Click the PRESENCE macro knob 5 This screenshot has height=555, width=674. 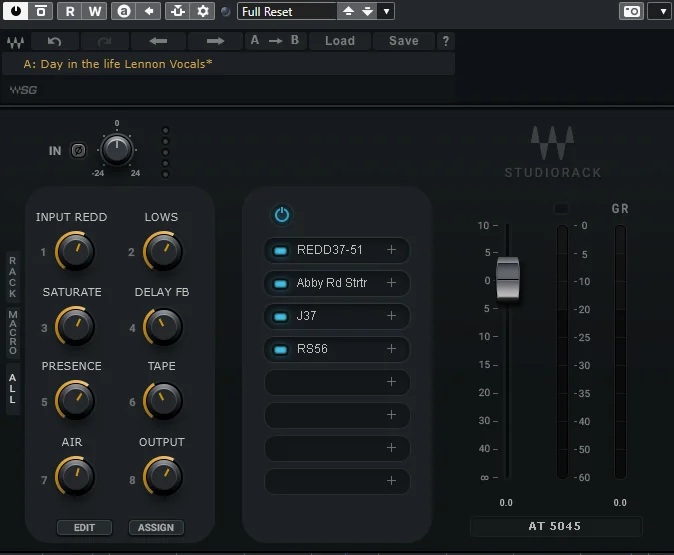click(x=75, y=400)
